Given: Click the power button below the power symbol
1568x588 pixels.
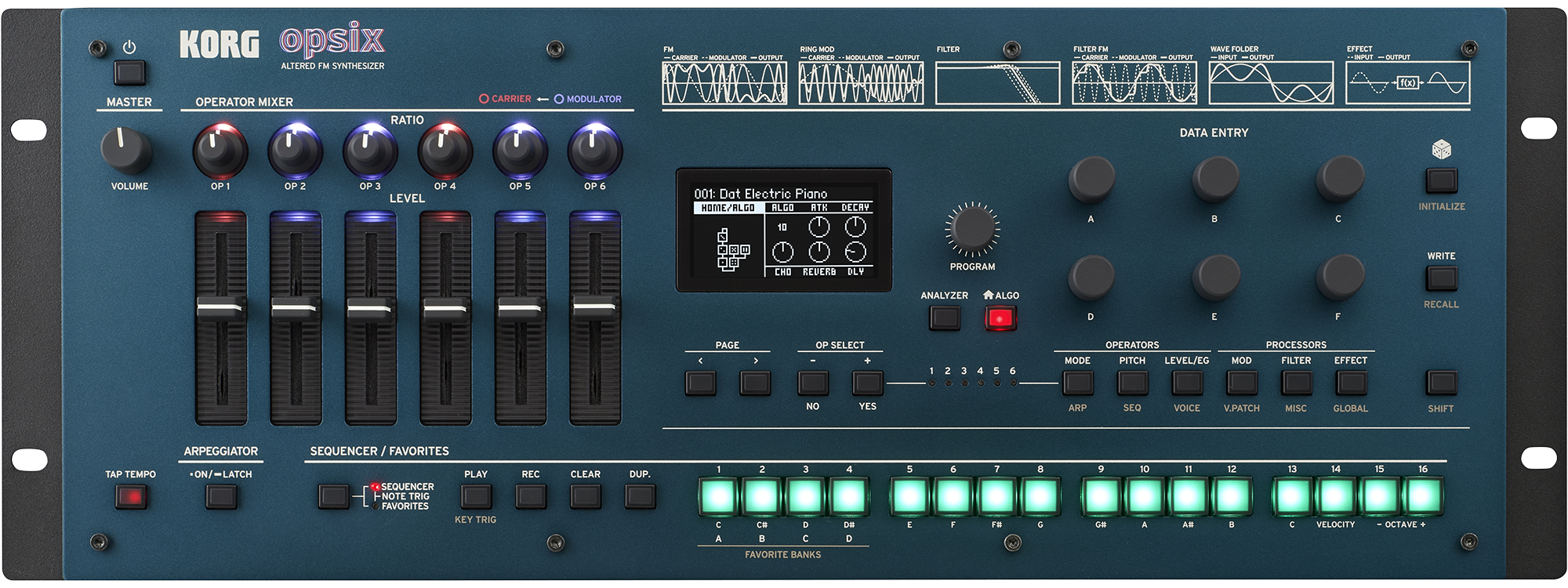Looking at the screenshot, I should pyautogui.click(x=129, y=73).
